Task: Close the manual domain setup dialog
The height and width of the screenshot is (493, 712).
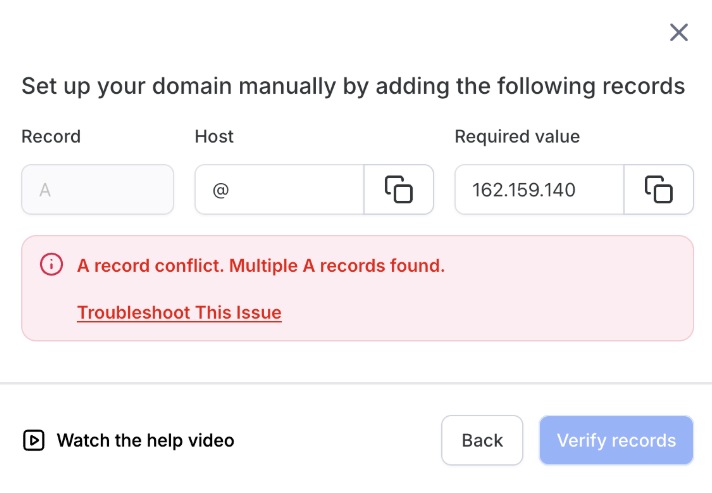Action: click(679, 33)
